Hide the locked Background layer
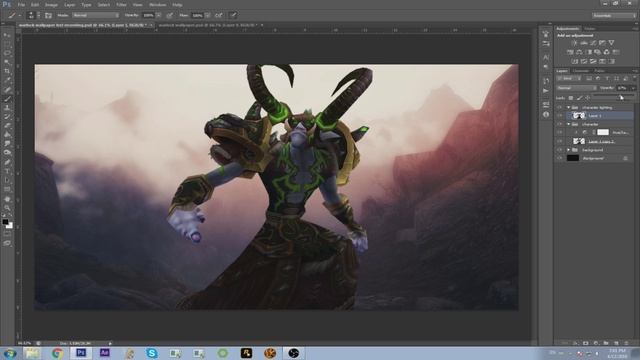The width and height of the screenshot is (640, 360). coord(560,158)
